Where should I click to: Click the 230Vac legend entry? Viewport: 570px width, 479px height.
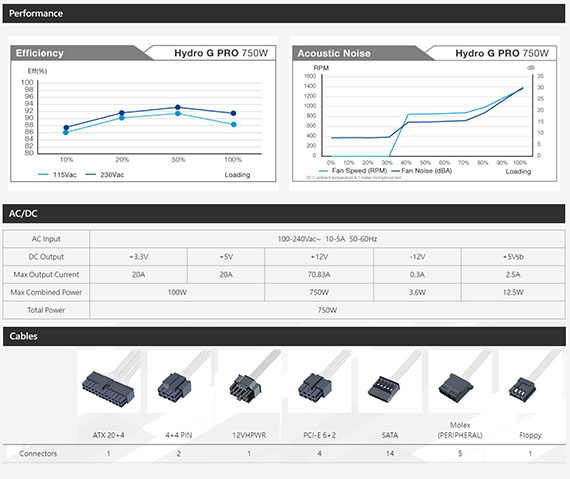click(105, 175)
